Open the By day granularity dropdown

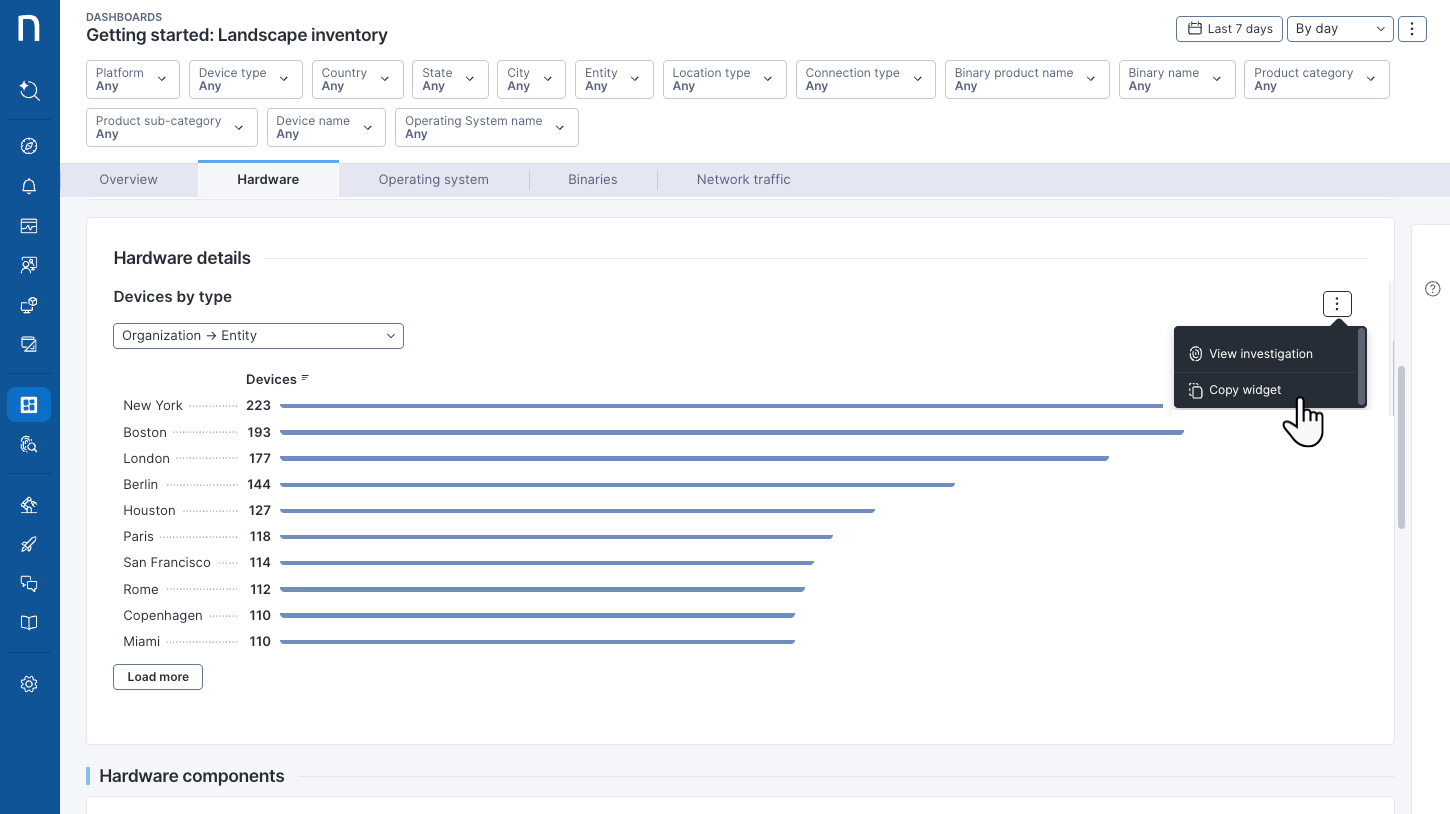1339,29
